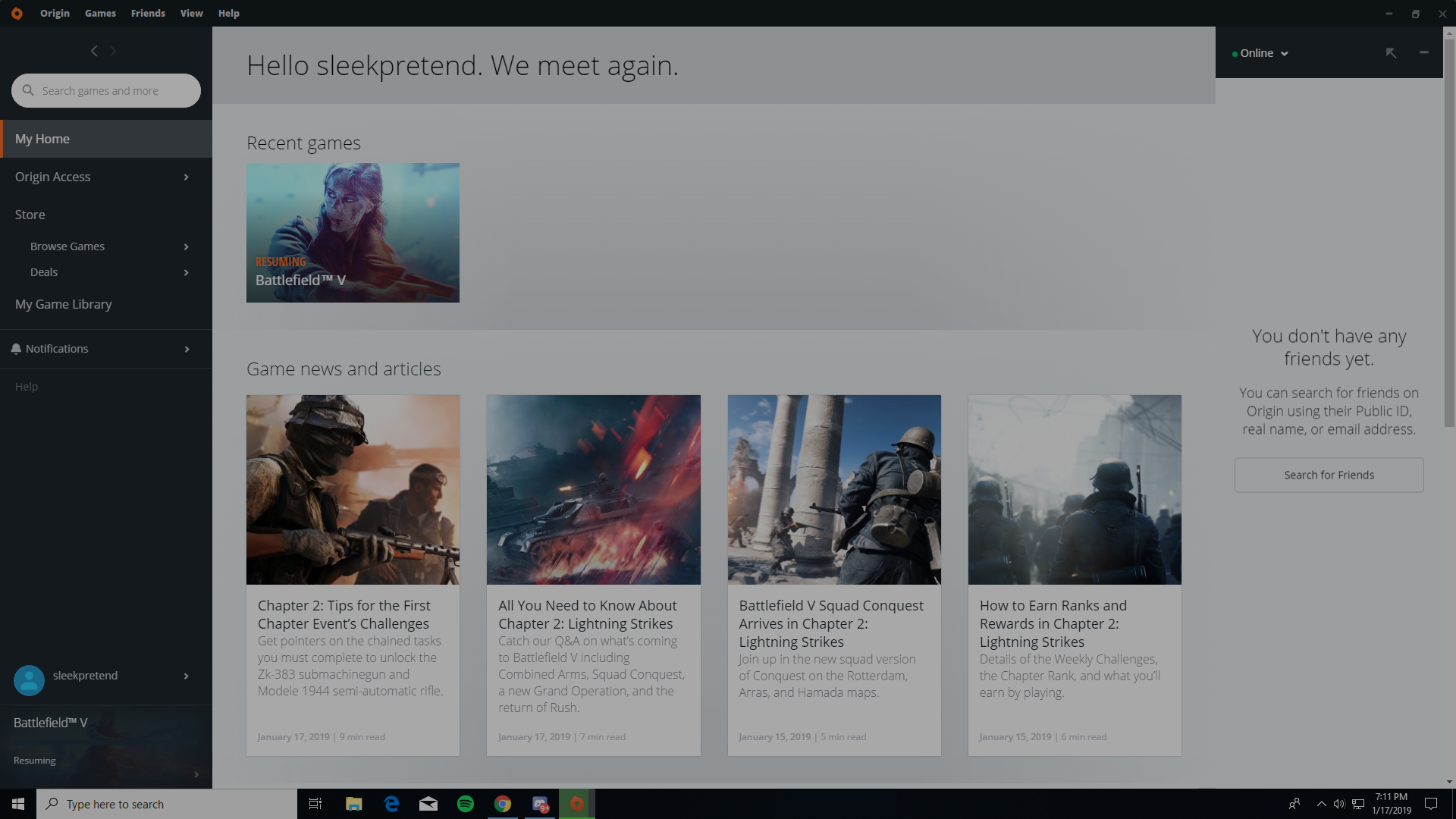The width and height of the screenshot is (1456, 819).
Task: Open the View menu
Action: point(191,14)
